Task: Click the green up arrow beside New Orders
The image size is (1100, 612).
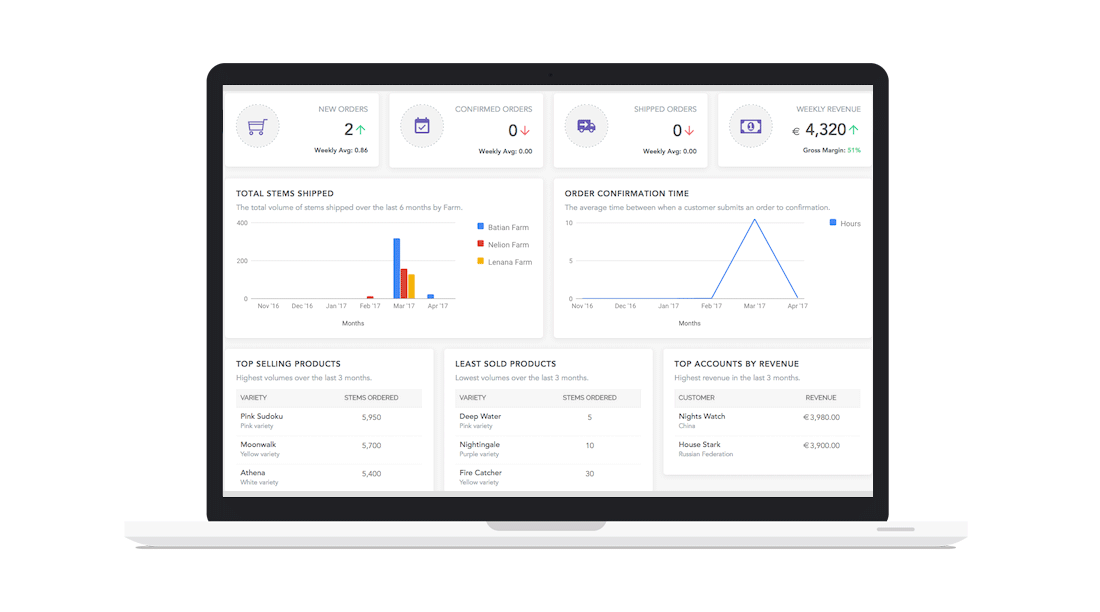Action: point(361,130)
